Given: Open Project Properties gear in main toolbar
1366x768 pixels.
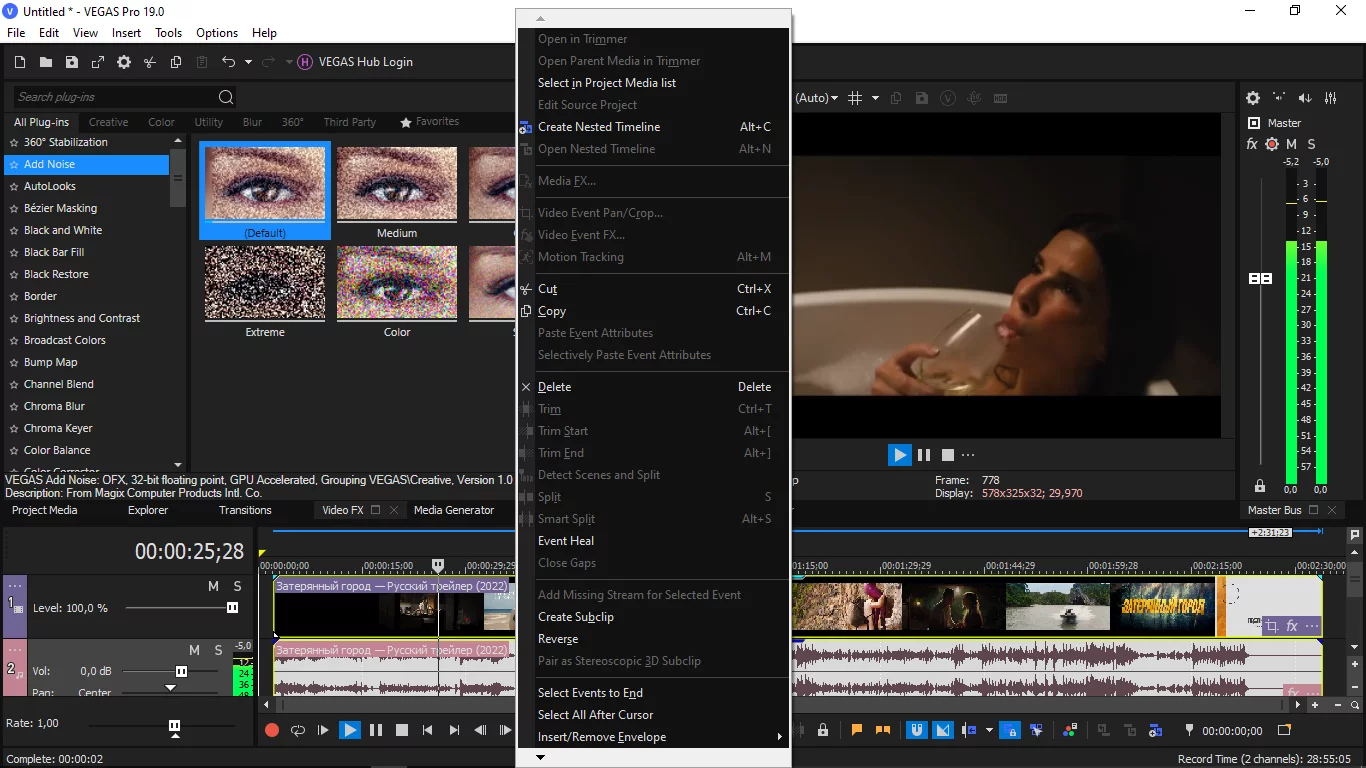Looking at the screenshot, I should click(124, 62).
